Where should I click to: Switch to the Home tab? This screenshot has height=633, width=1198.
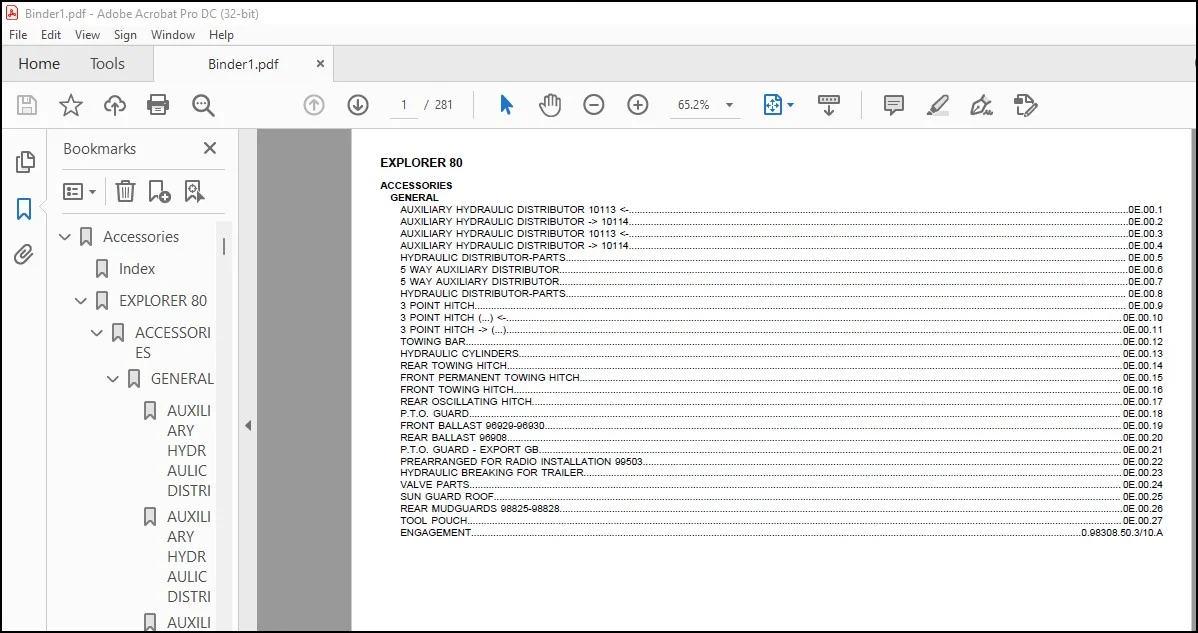(39, 64)
